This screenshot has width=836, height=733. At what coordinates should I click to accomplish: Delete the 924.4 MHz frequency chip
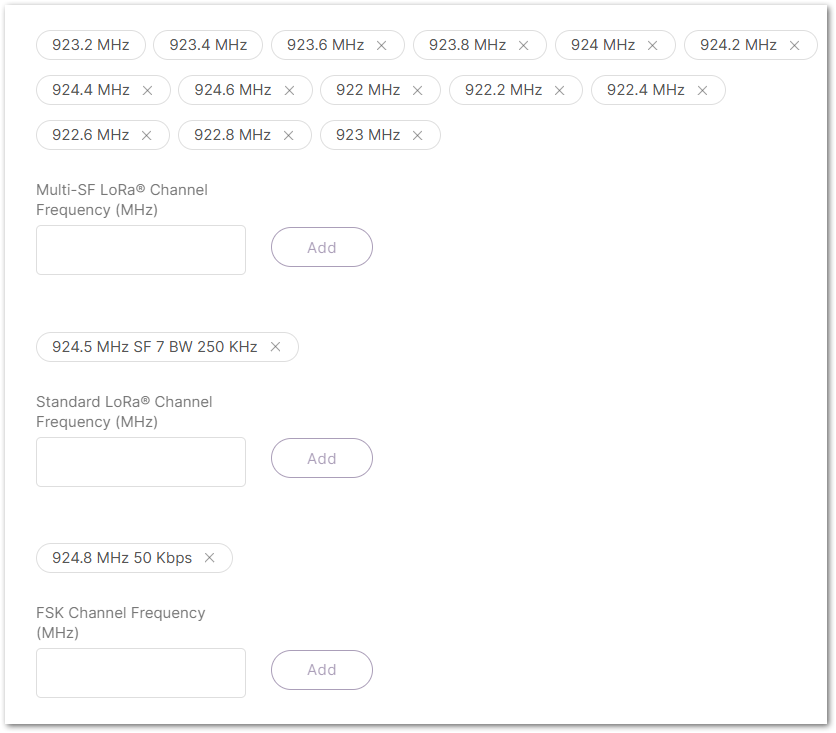pos(147,90)
